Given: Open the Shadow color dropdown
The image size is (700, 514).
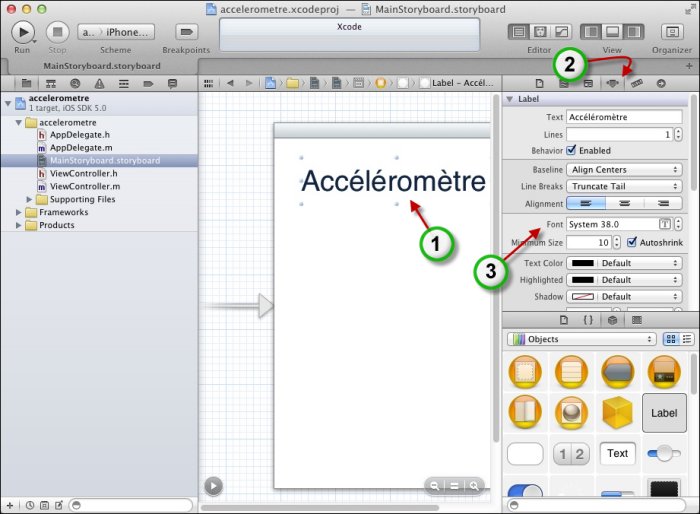Looking at the screenshot, I should coord(624,297).
